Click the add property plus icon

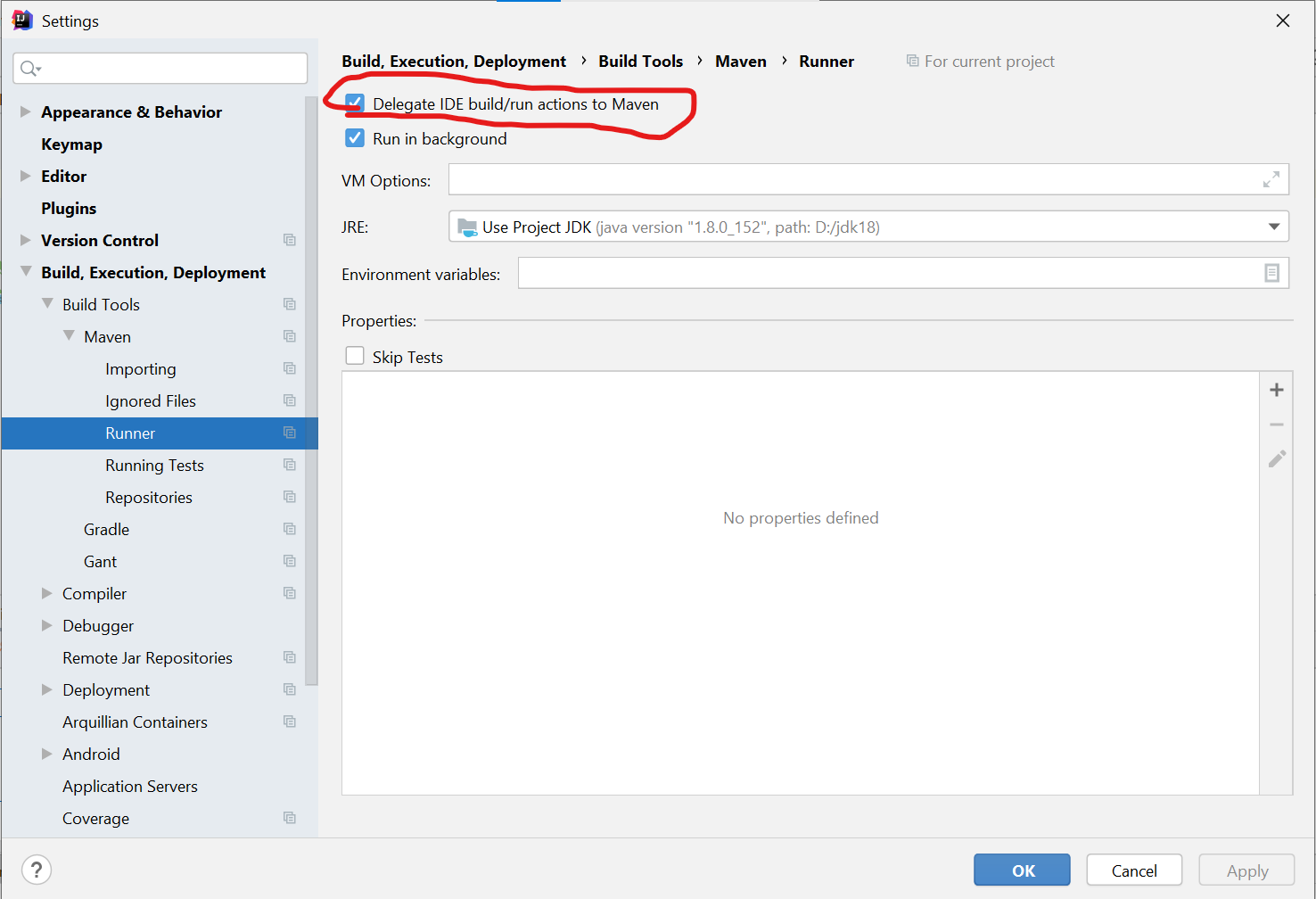click(1277, 390)
